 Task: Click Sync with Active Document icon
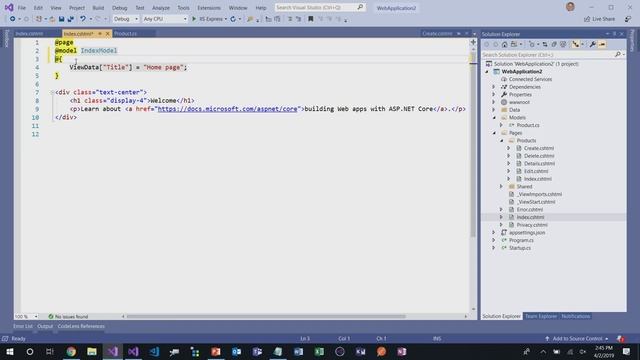tap(544, 44)
